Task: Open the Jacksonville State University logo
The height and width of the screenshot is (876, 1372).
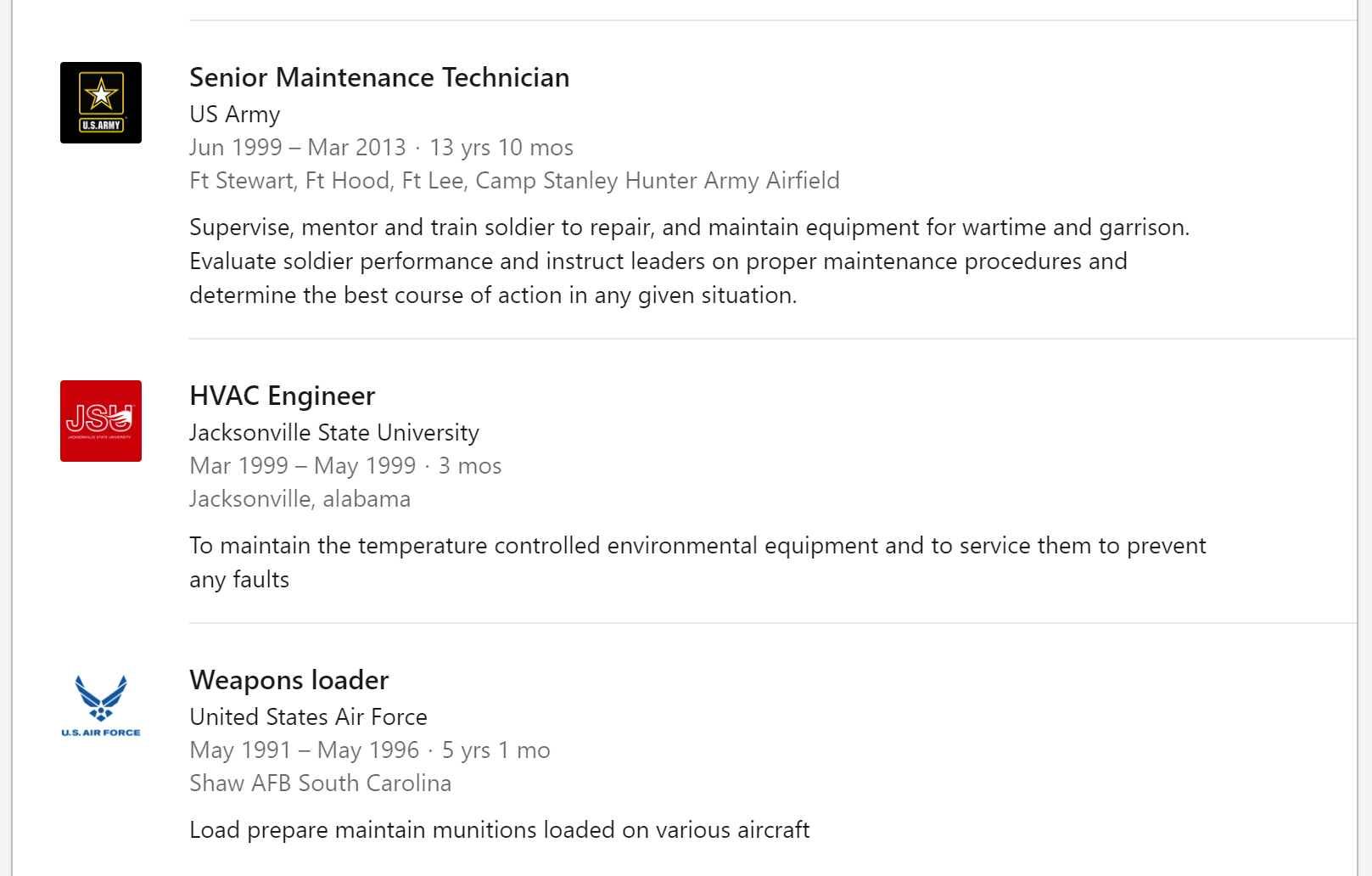Action: coord(101,421)
